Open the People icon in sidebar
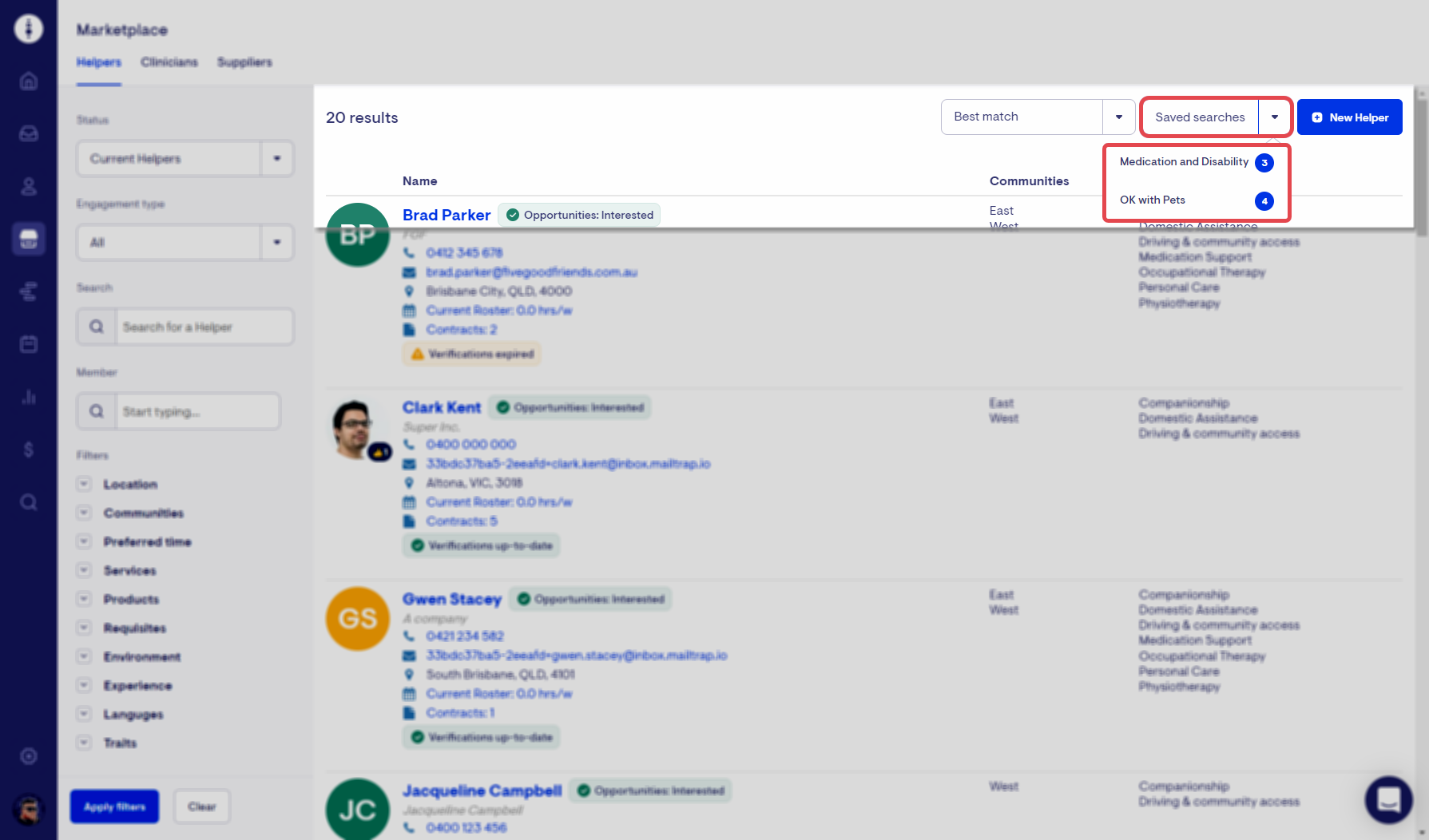The height and width of the screenshot is (840, 1429). point(29,186)
